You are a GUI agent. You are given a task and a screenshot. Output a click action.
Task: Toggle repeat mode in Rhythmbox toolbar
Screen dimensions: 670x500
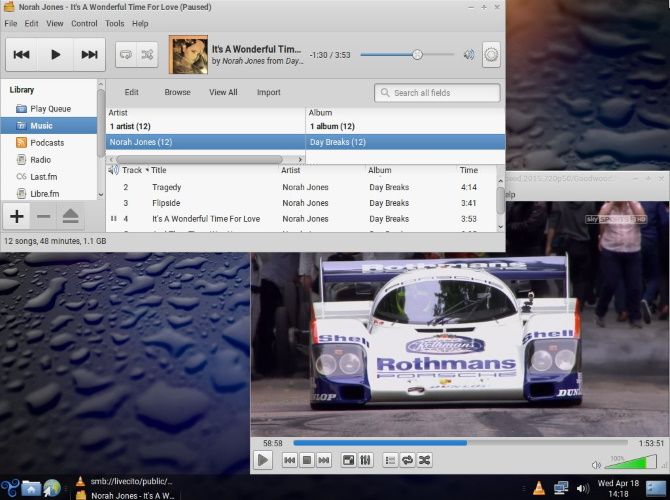pyautogui.click(x=126, y=54)
